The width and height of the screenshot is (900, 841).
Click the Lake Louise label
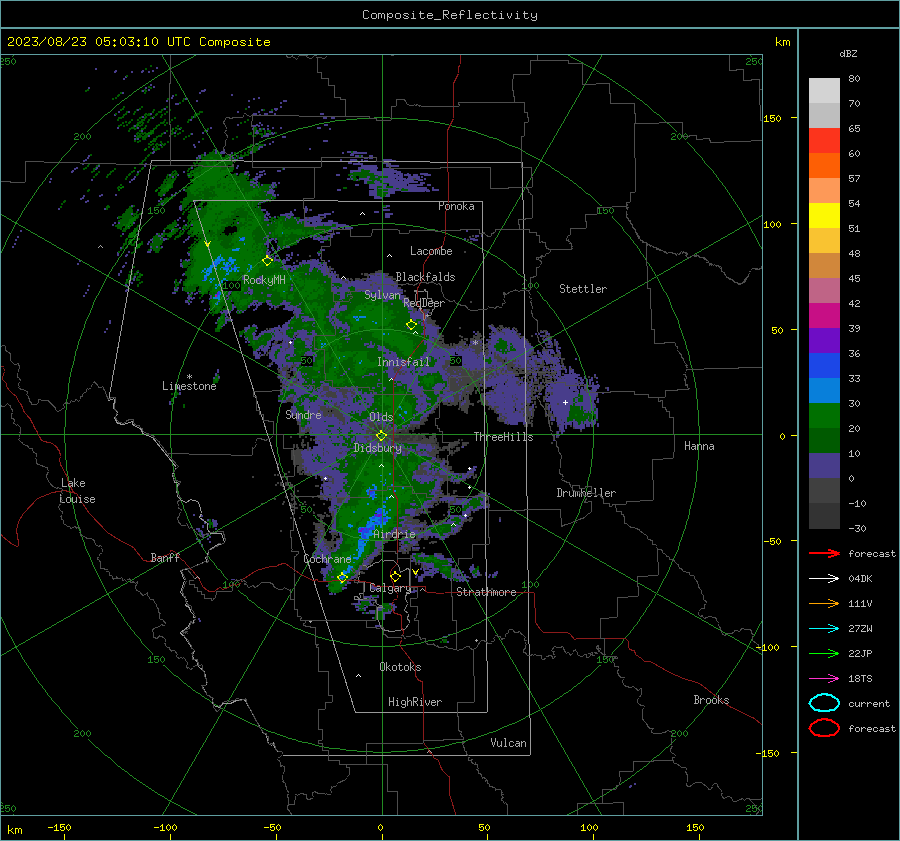(x=77, y=491)
